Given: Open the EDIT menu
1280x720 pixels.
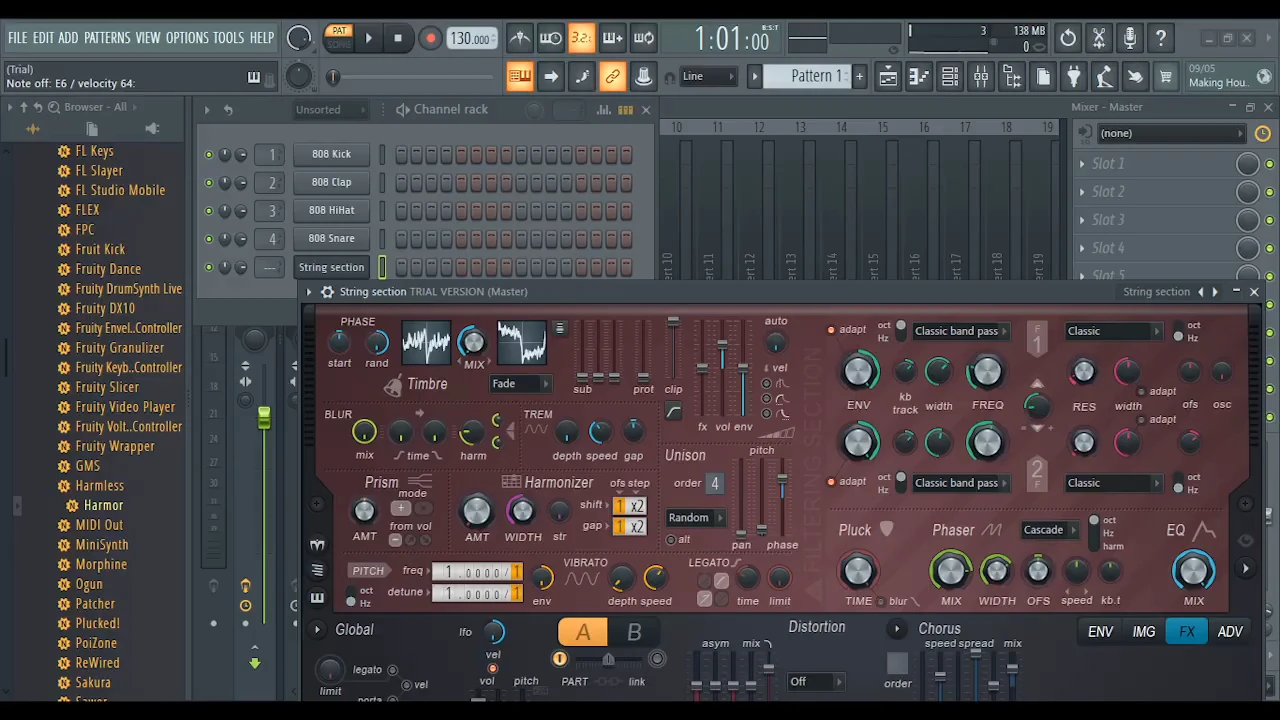Looking at the screenshot, I should [x=43, y=38].
